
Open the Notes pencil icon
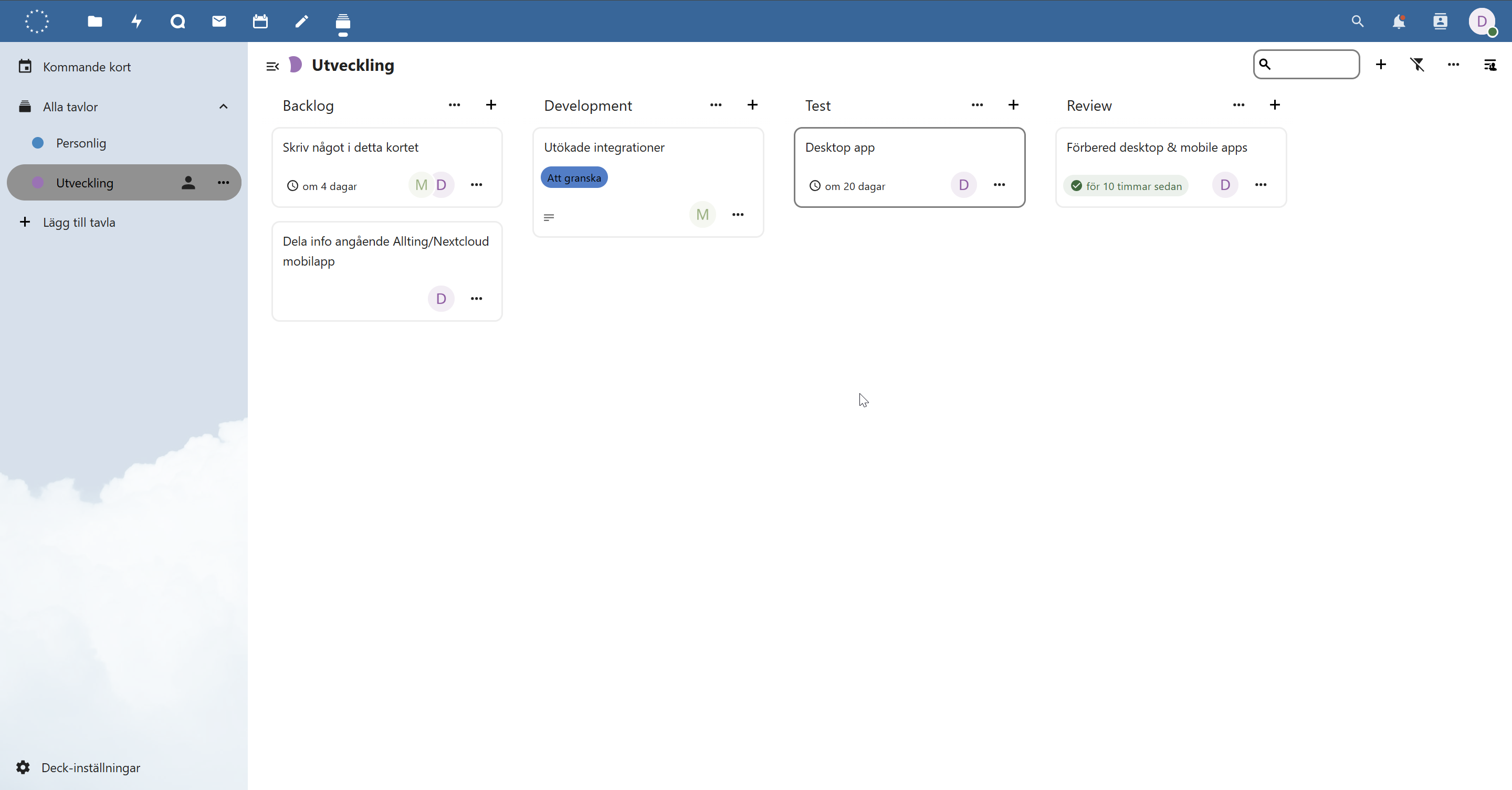click(x=301, y=22)
